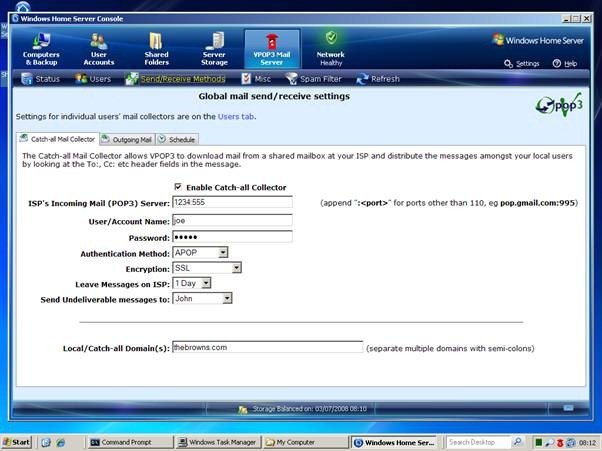Viewport: 602px width, 451px height.
Task: Follow the Users tab link
Action: [x=236, y=117]
